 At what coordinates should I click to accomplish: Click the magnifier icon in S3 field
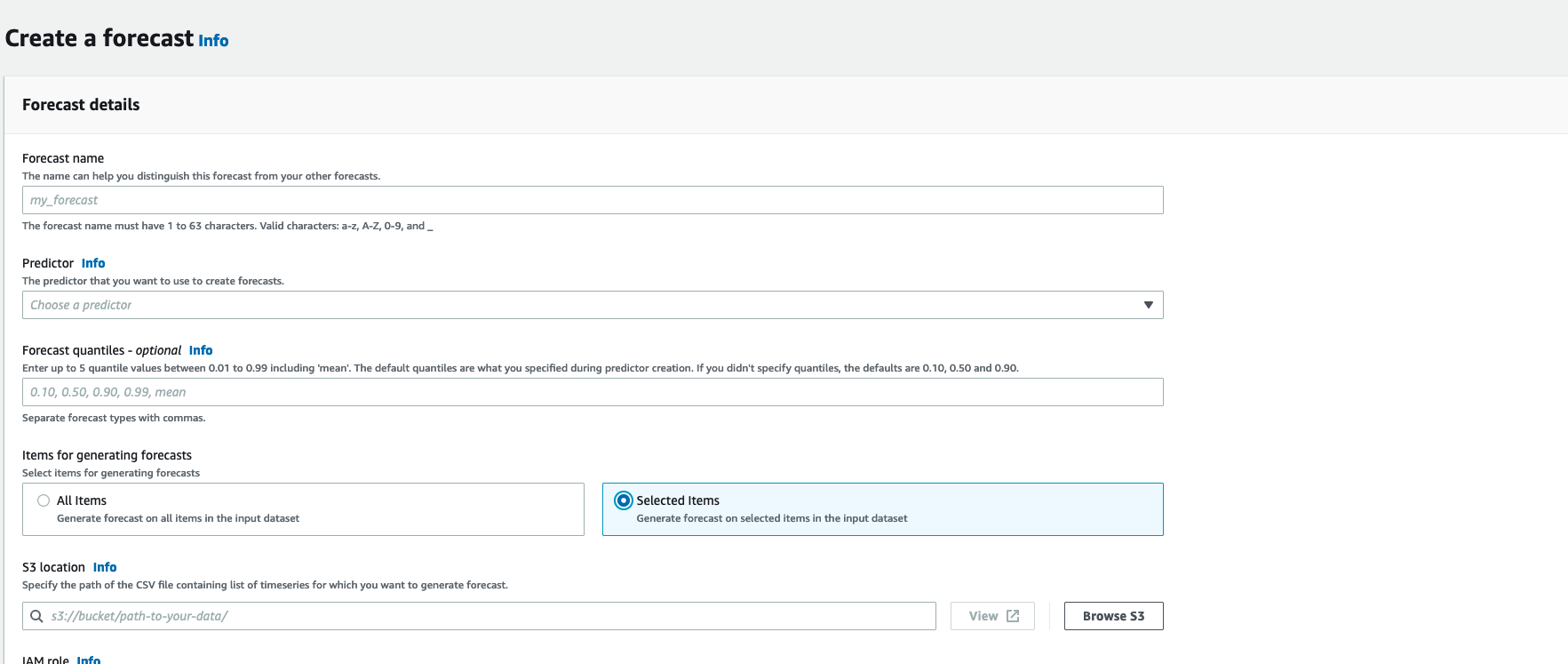point(36,616)
